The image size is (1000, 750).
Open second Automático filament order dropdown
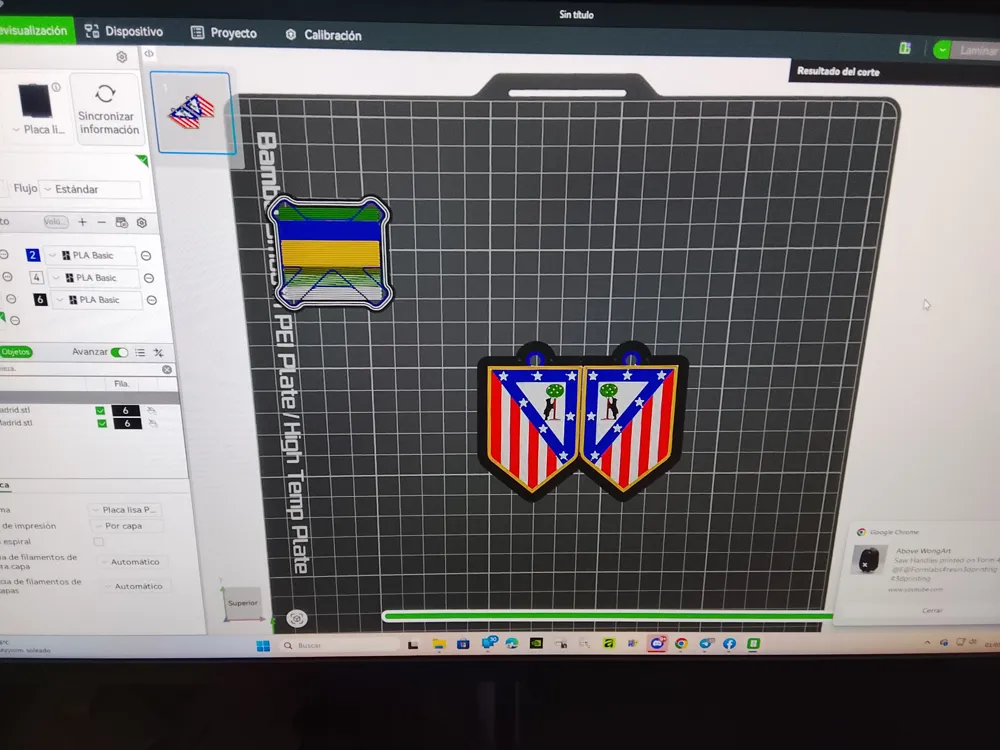coord(136,586)
